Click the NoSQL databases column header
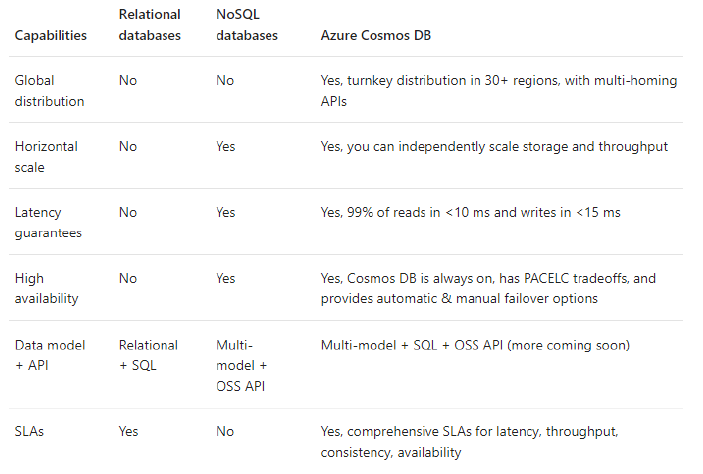703x474 pixels. point(247,25)
